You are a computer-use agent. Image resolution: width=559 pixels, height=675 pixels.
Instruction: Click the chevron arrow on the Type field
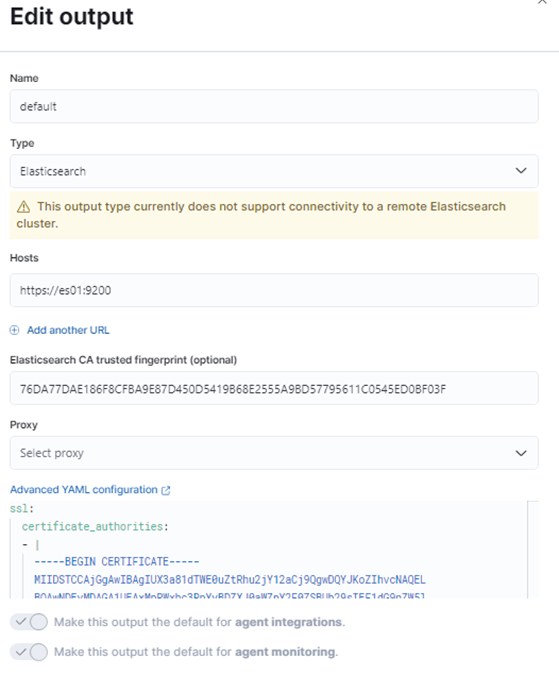[x=521, y=171]
